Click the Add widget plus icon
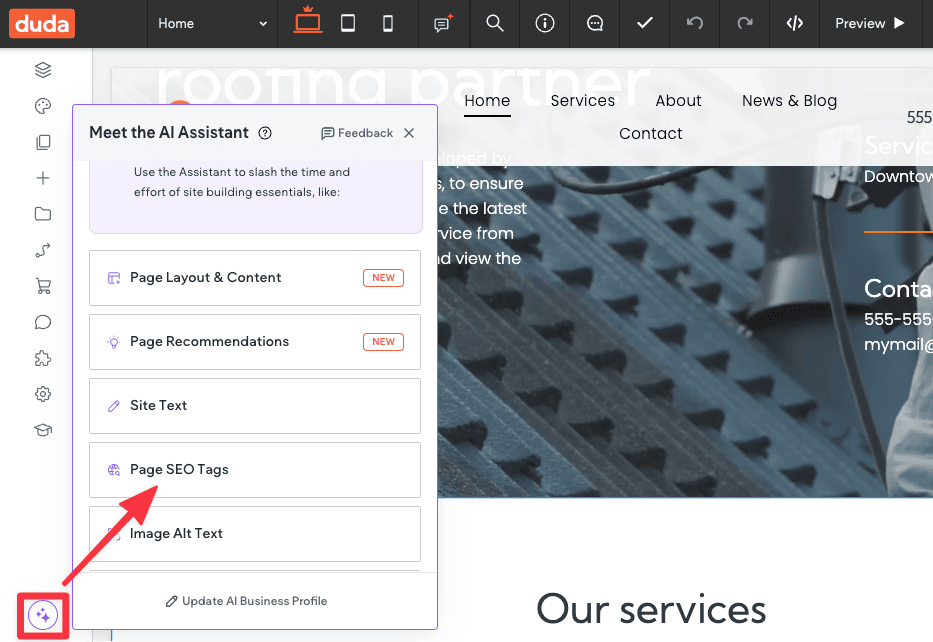 (x=42, y=178)
